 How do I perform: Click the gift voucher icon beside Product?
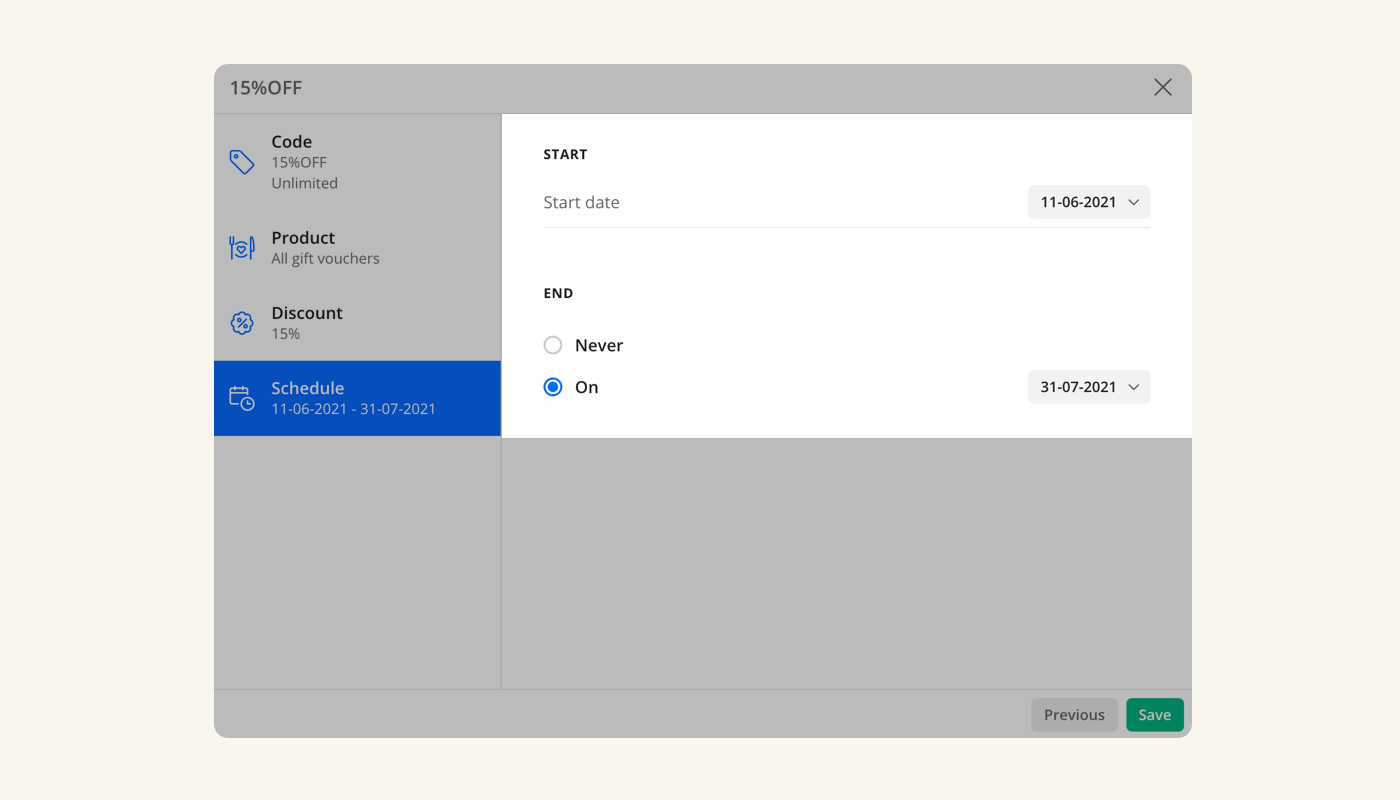click(x=242, y=248)
